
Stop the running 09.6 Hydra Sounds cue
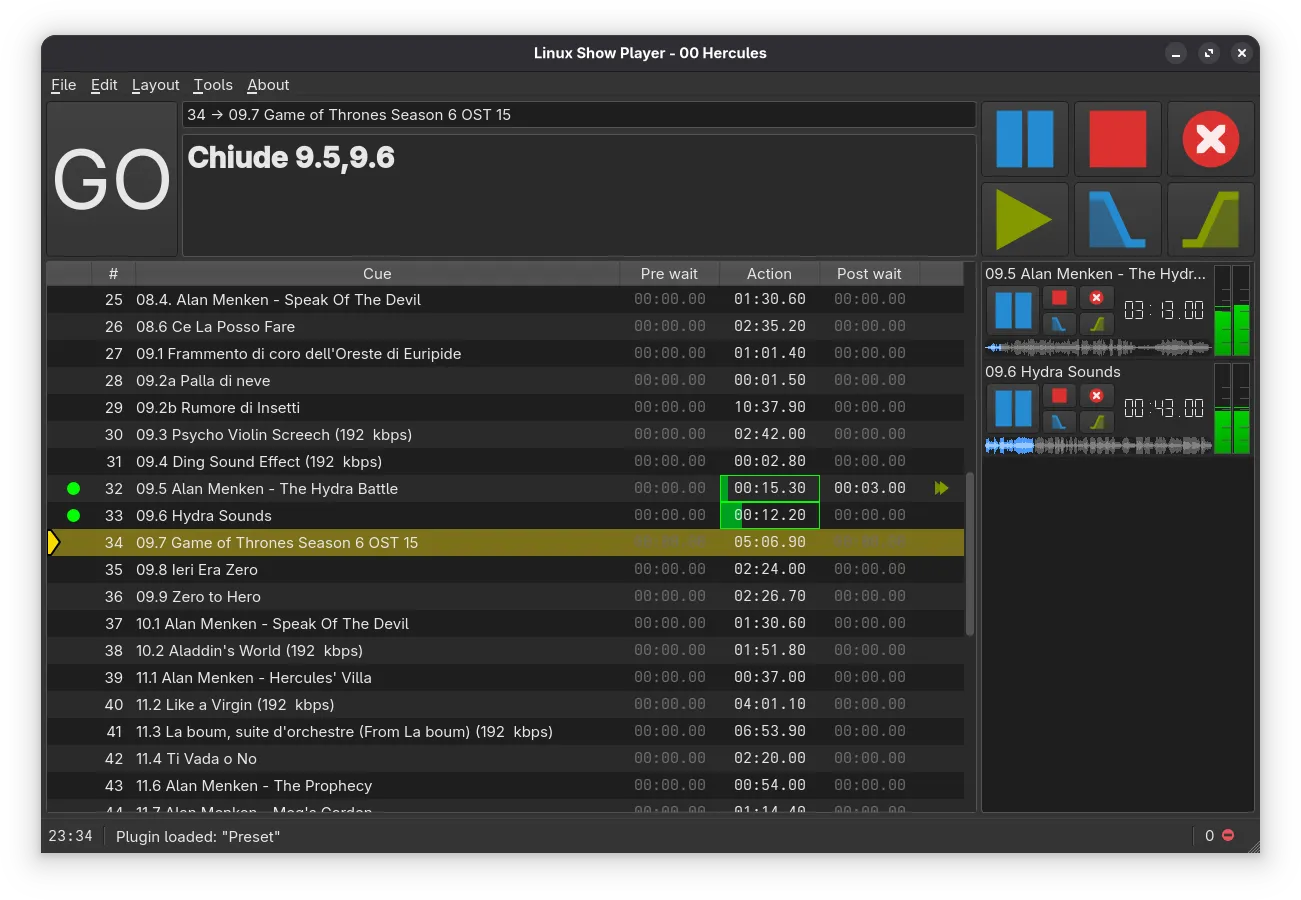point(1059,396)
